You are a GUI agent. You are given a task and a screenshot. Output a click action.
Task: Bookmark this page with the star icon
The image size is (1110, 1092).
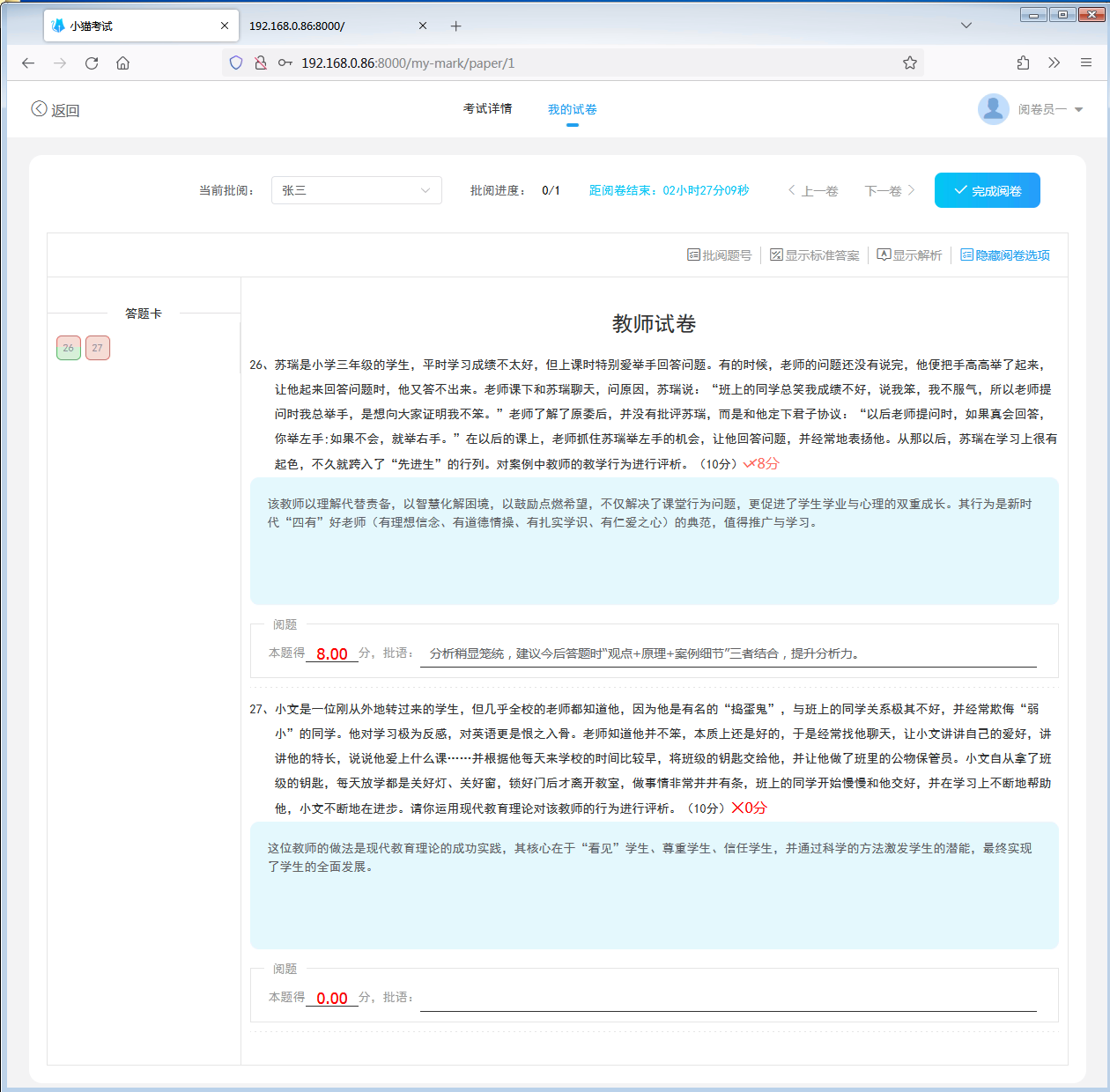[910, 63]
